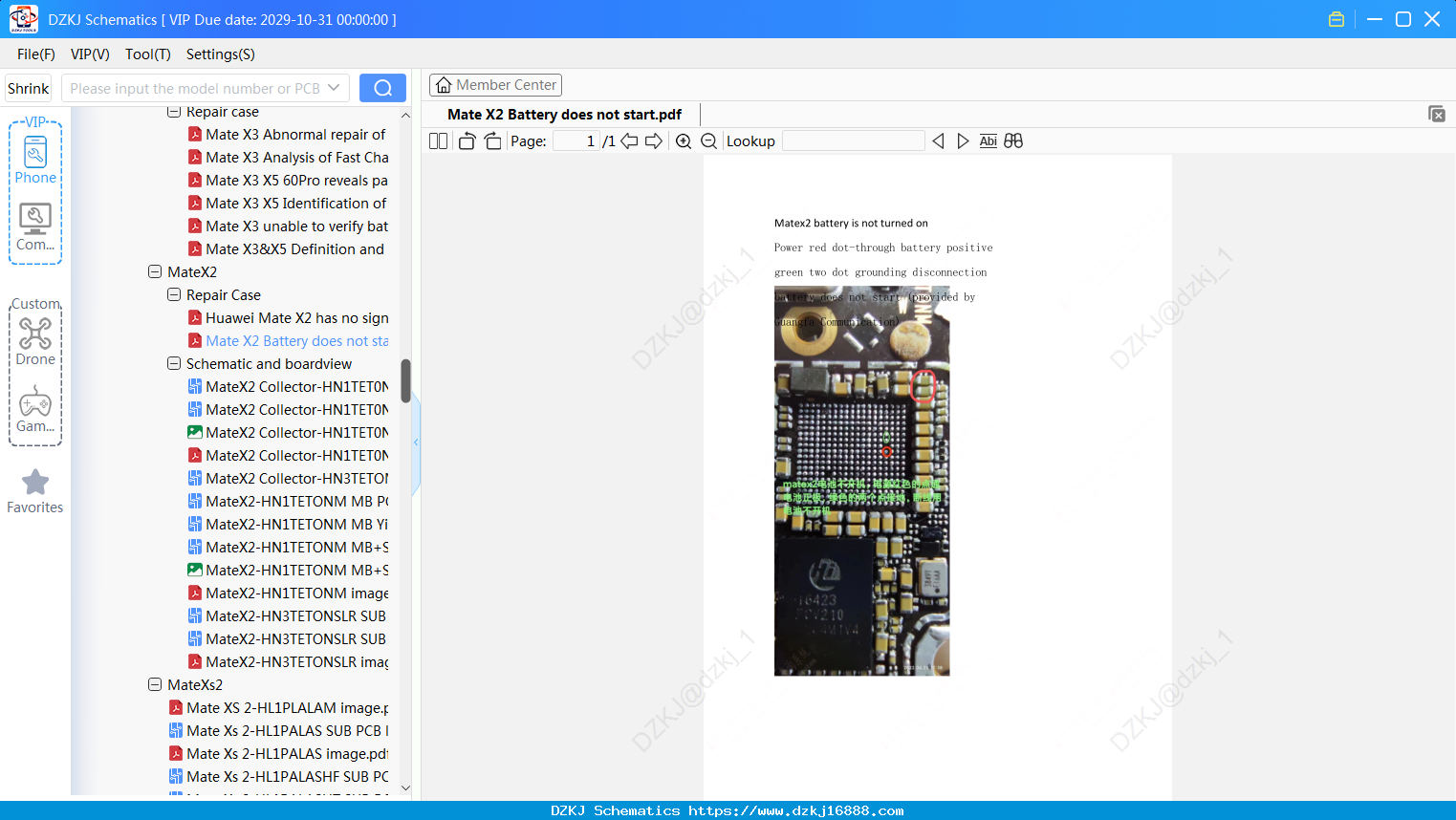Open Mate Xs 2-HL1PALAS SUB PCB entry

(278, 731)
